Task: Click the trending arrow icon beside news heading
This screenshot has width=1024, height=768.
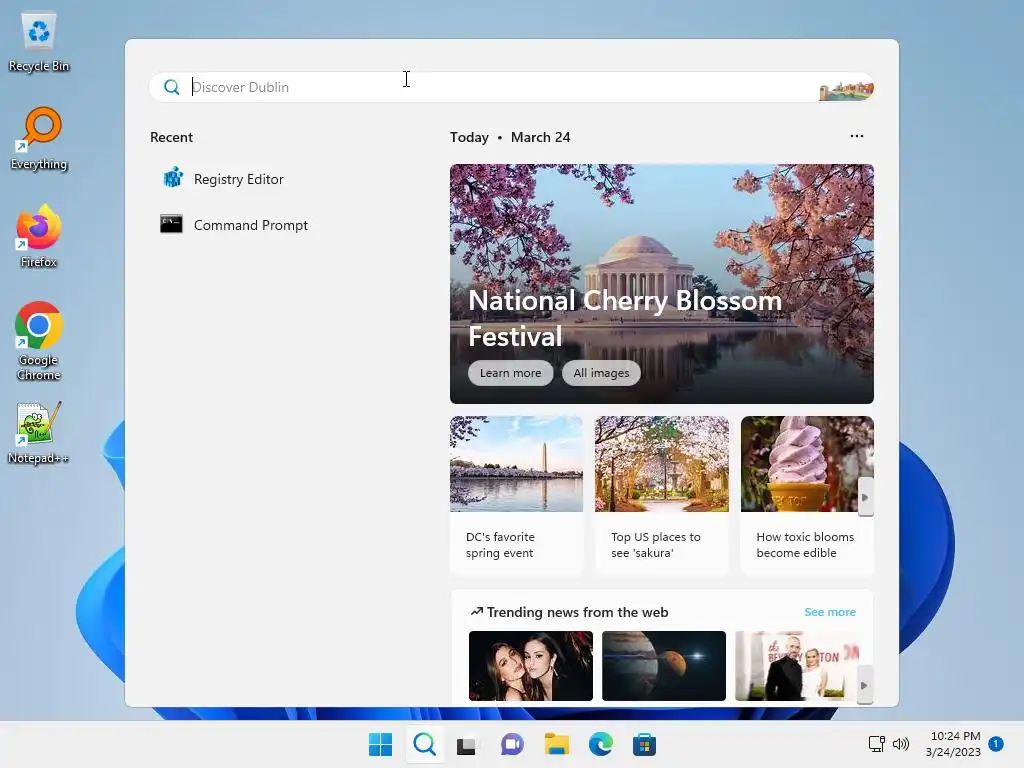Action: [477, 612]
